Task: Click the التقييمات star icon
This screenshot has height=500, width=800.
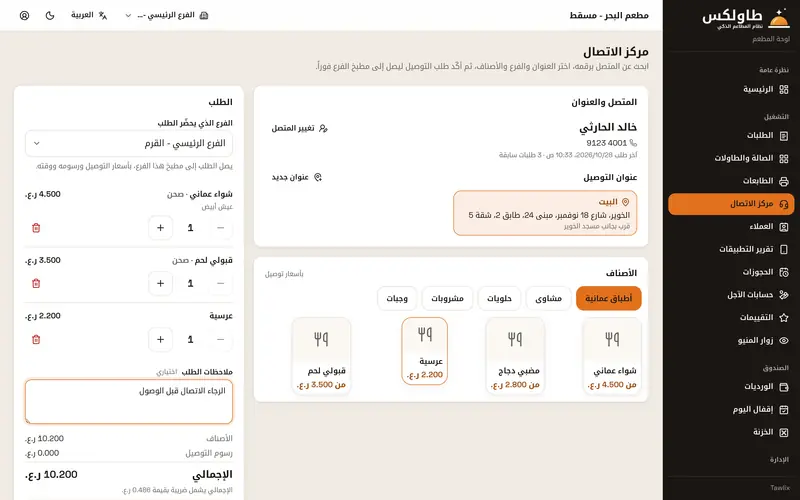Action: click(x=784, y=317)
